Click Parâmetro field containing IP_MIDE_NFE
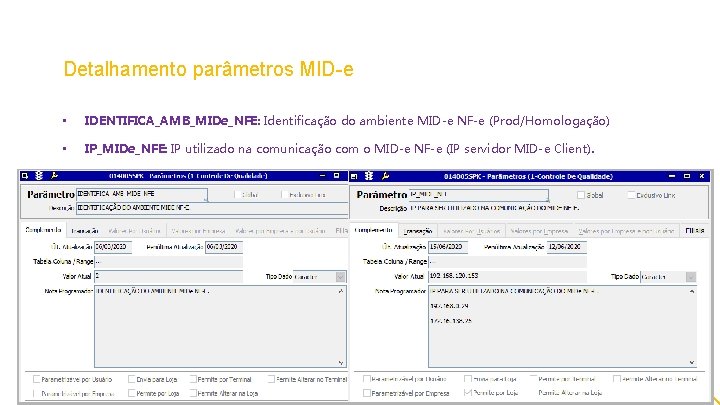Viewport: 720px width, 405px height. click(x=478, y=195)
